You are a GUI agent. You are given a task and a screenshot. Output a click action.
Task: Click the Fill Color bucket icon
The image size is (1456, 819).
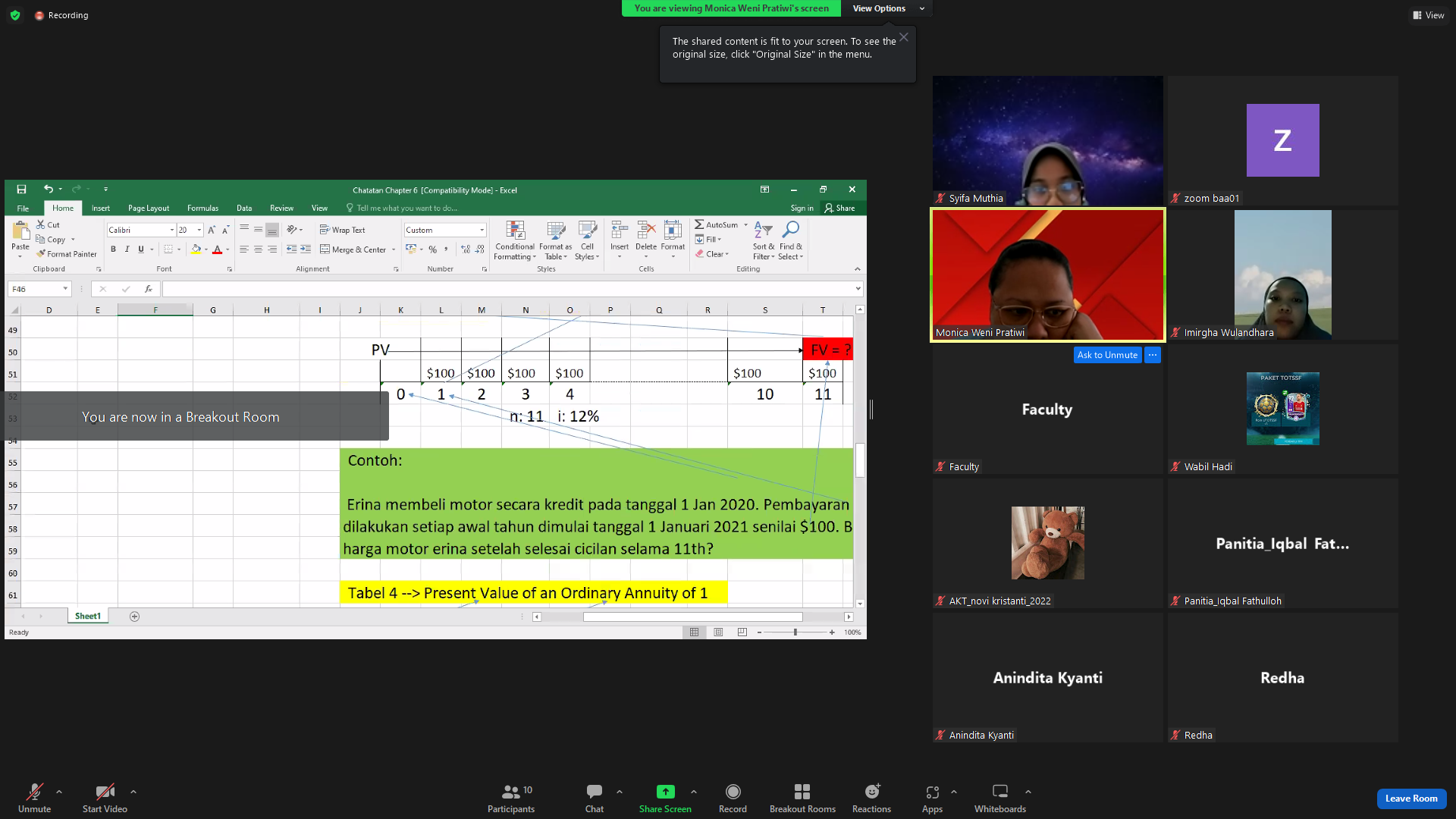(x=196, y=249)
